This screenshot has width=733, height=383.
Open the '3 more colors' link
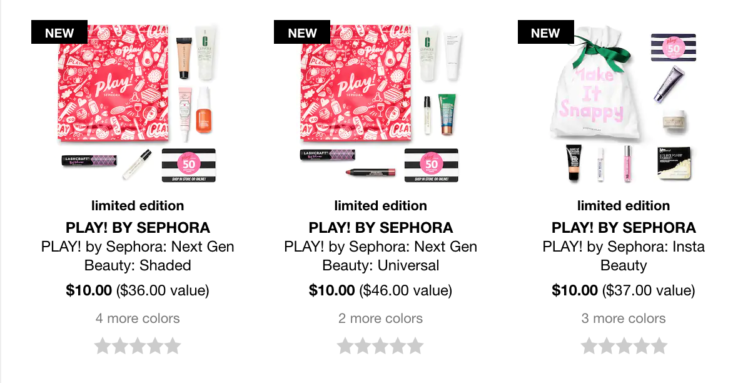(x=624, y=318)
